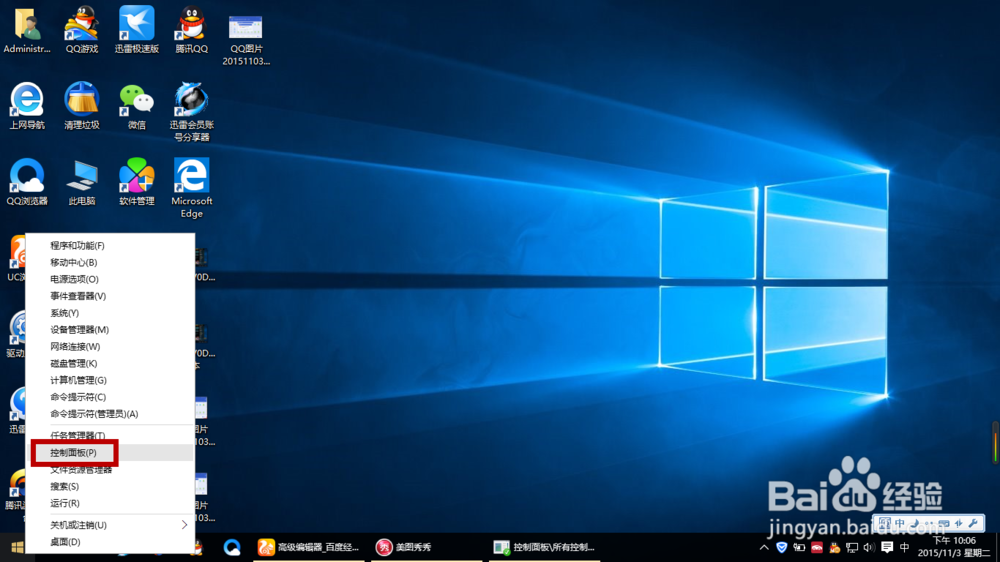Image resolution: width=1000 pixels, height=562 pixels.
Task: Open the QQ browser icon on taskbar
Action: [x=232, y=547]
